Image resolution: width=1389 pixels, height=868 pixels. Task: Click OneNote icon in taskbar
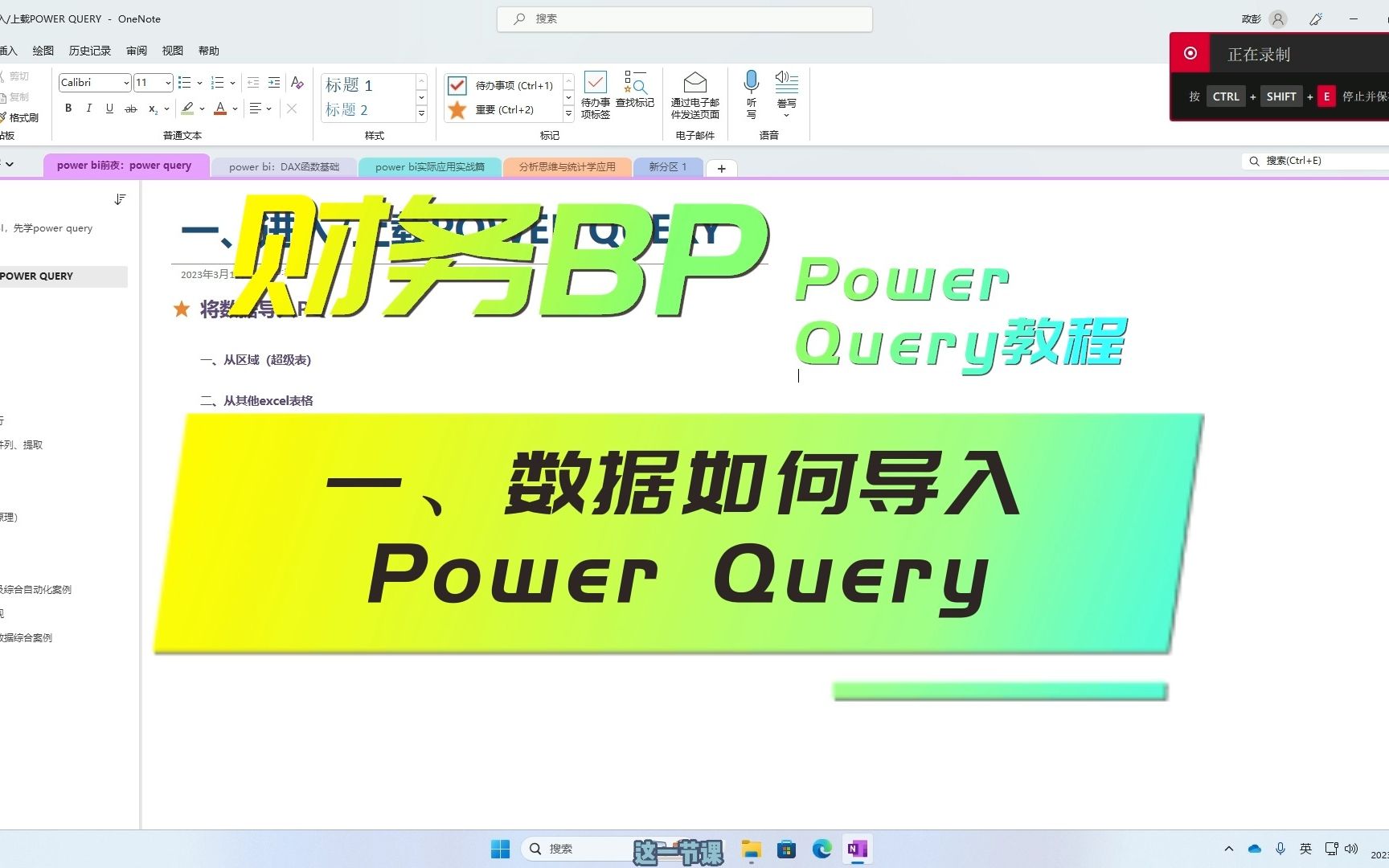pyautogui.click(x=857, y=849)
